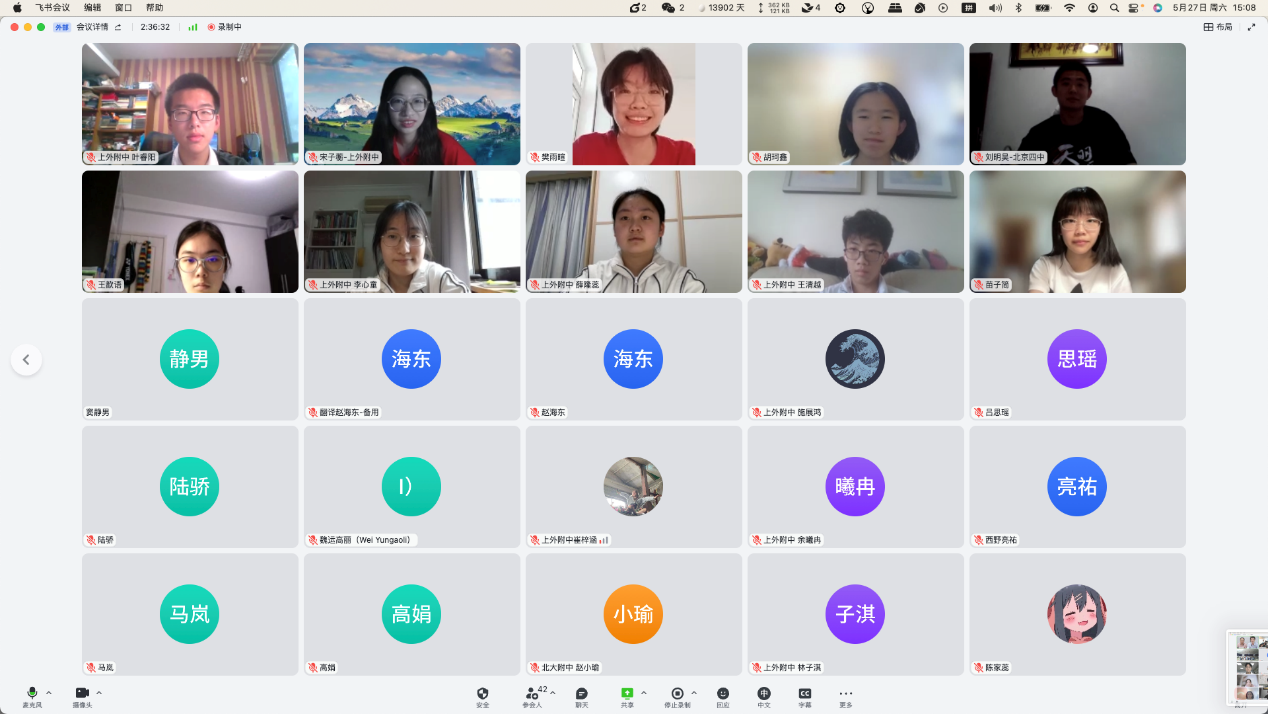
Task: Expand the microphone options arrow
Action: [49, 693]
